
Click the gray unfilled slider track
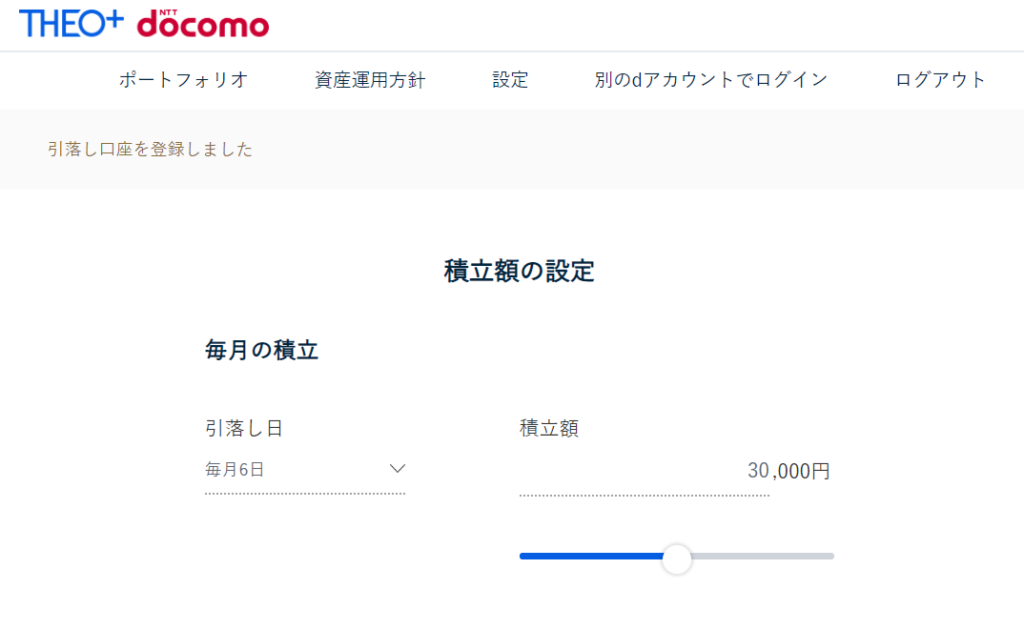pos(763,556)
